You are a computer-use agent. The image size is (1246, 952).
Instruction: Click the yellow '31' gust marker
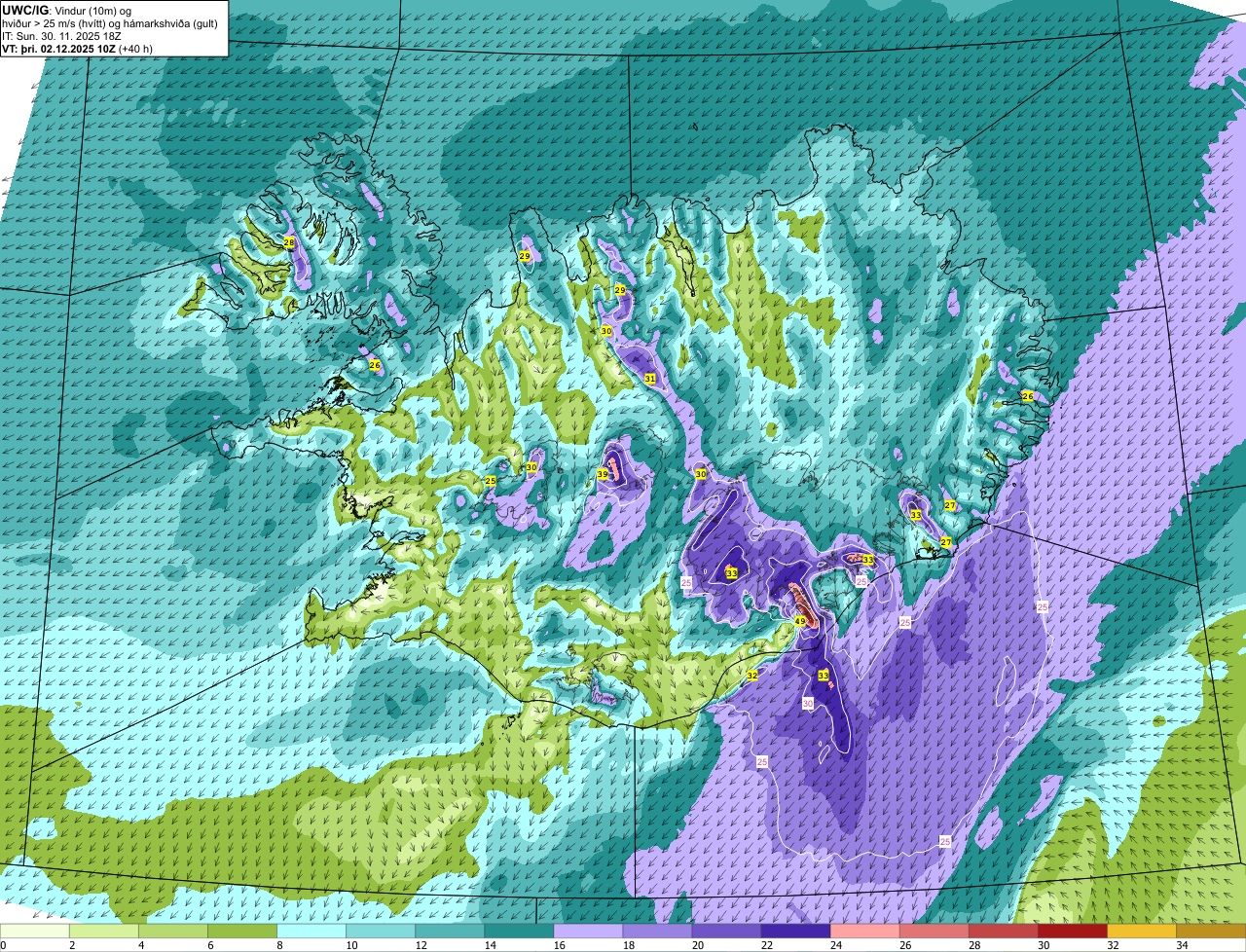[x=650, y=379]
